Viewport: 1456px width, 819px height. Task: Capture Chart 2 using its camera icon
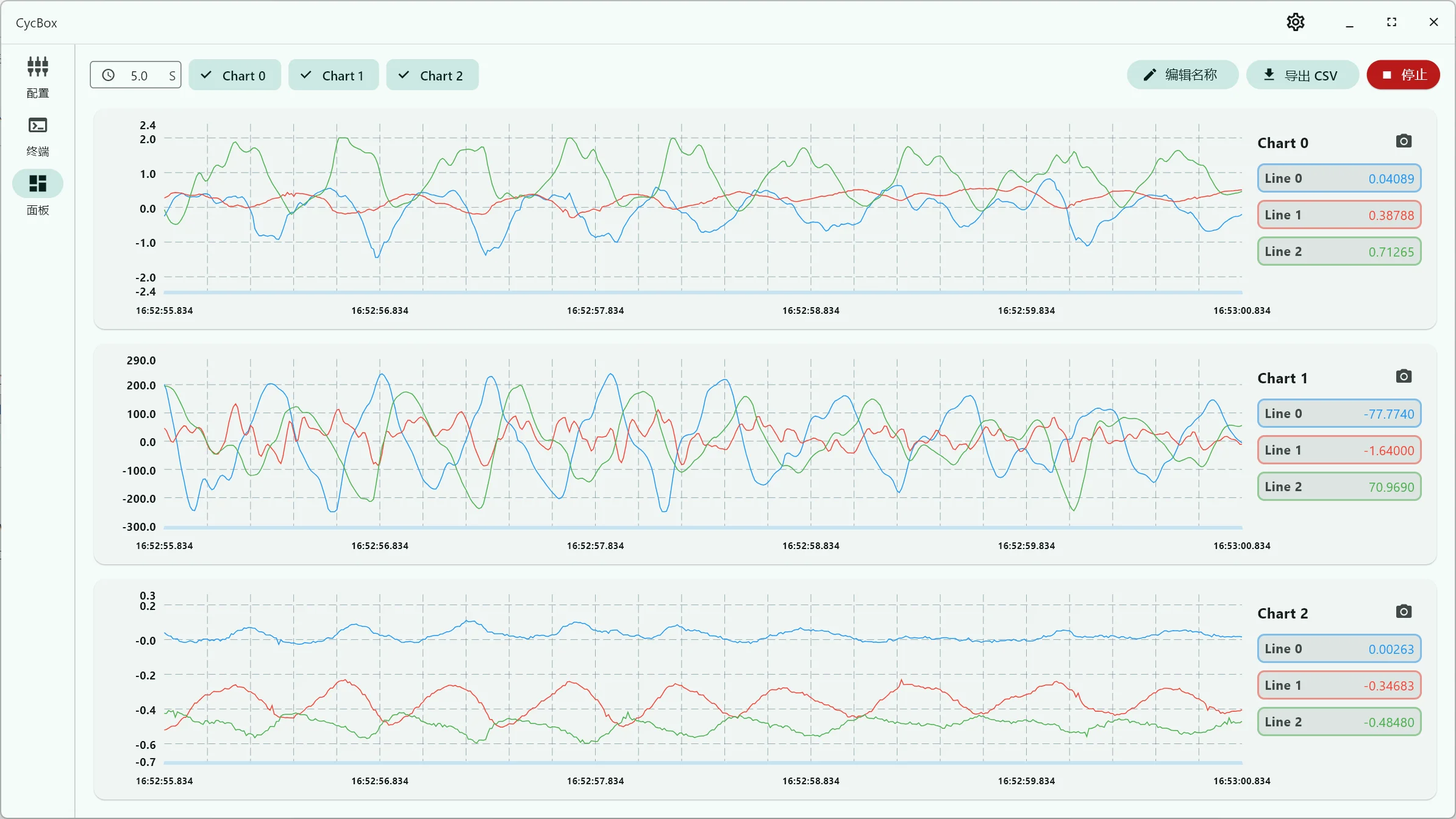coord(1404,612)
